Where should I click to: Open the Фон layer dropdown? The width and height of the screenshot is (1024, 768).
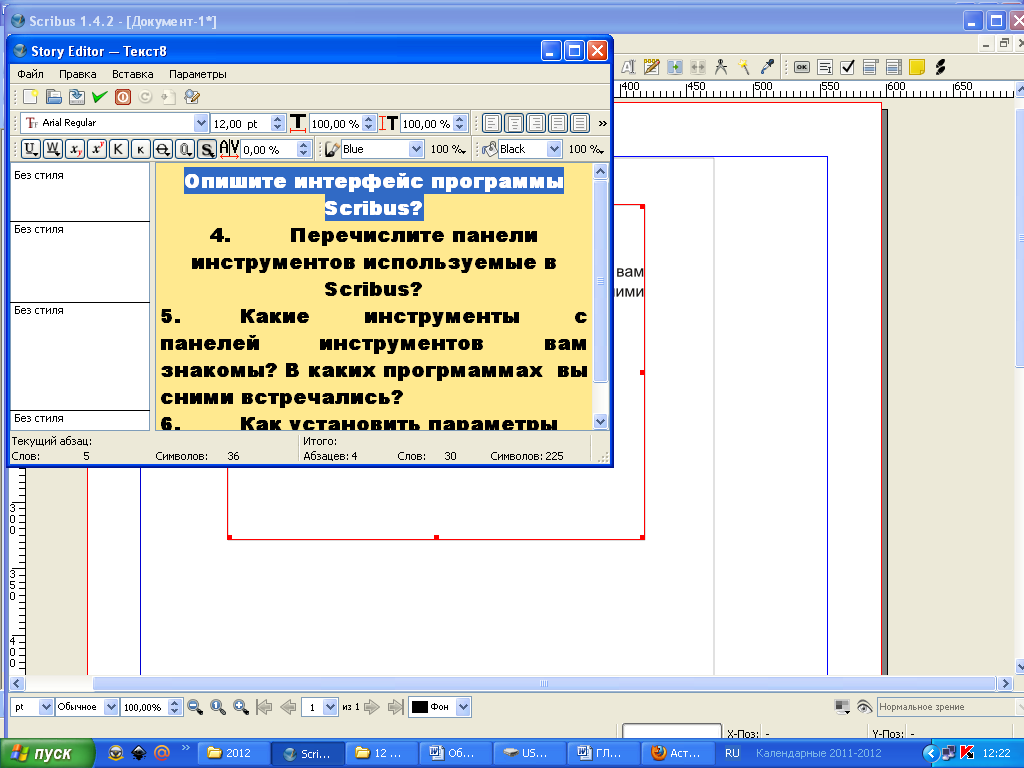coord(463,707)
